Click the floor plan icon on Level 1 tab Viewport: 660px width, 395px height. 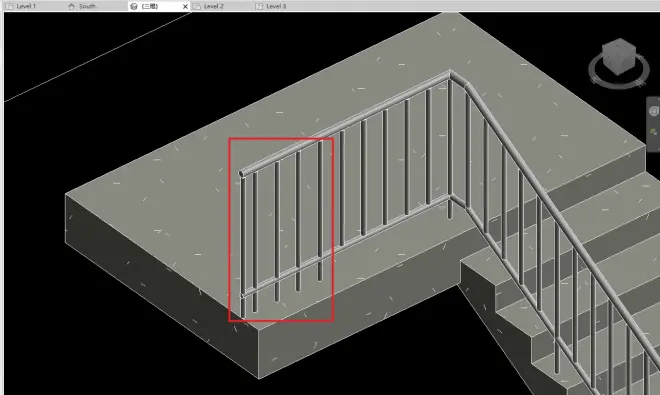pyautogui.click(x=9, y=6)
